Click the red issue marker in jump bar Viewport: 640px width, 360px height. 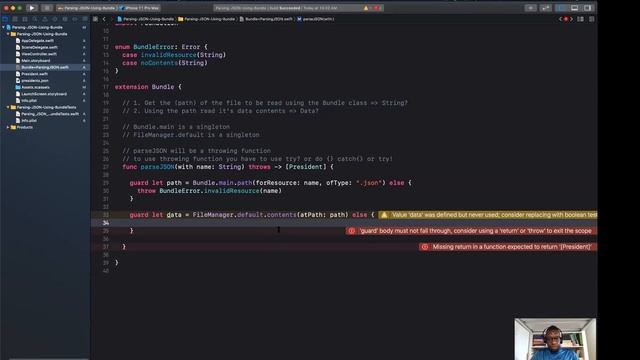pyautogui.click(x=566, y=19)
